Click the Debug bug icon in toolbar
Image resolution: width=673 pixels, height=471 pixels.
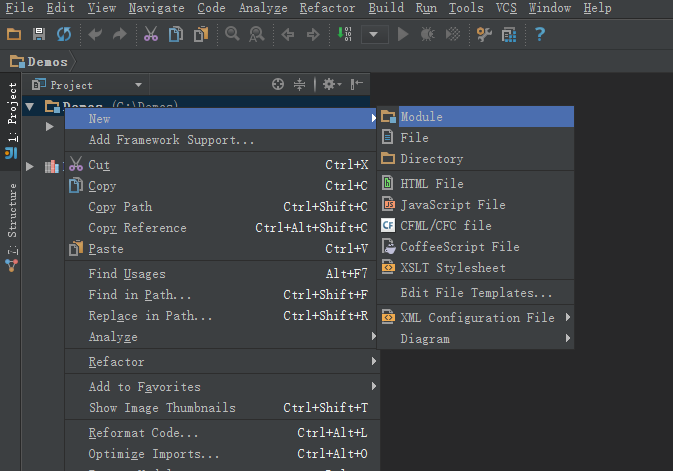[427, 34]
